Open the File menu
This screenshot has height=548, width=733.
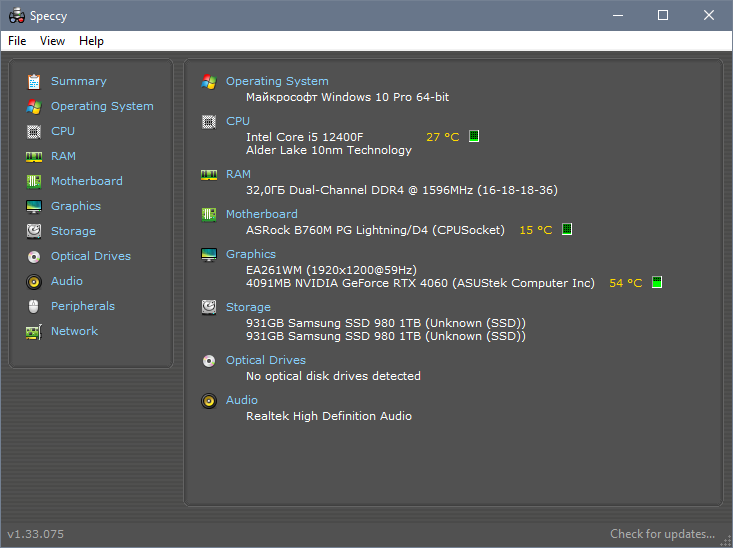17,41
